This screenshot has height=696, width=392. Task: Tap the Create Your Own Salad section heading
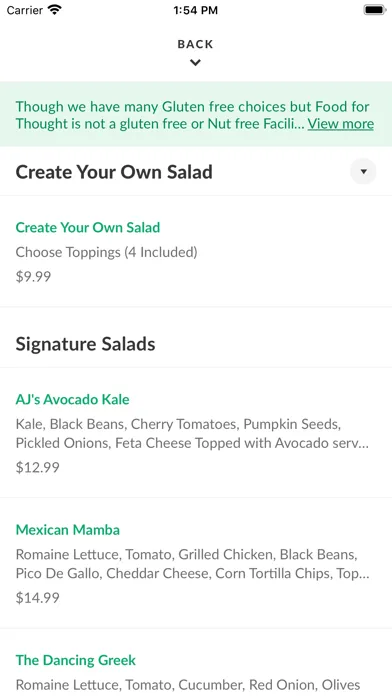(x=114, y=172)
